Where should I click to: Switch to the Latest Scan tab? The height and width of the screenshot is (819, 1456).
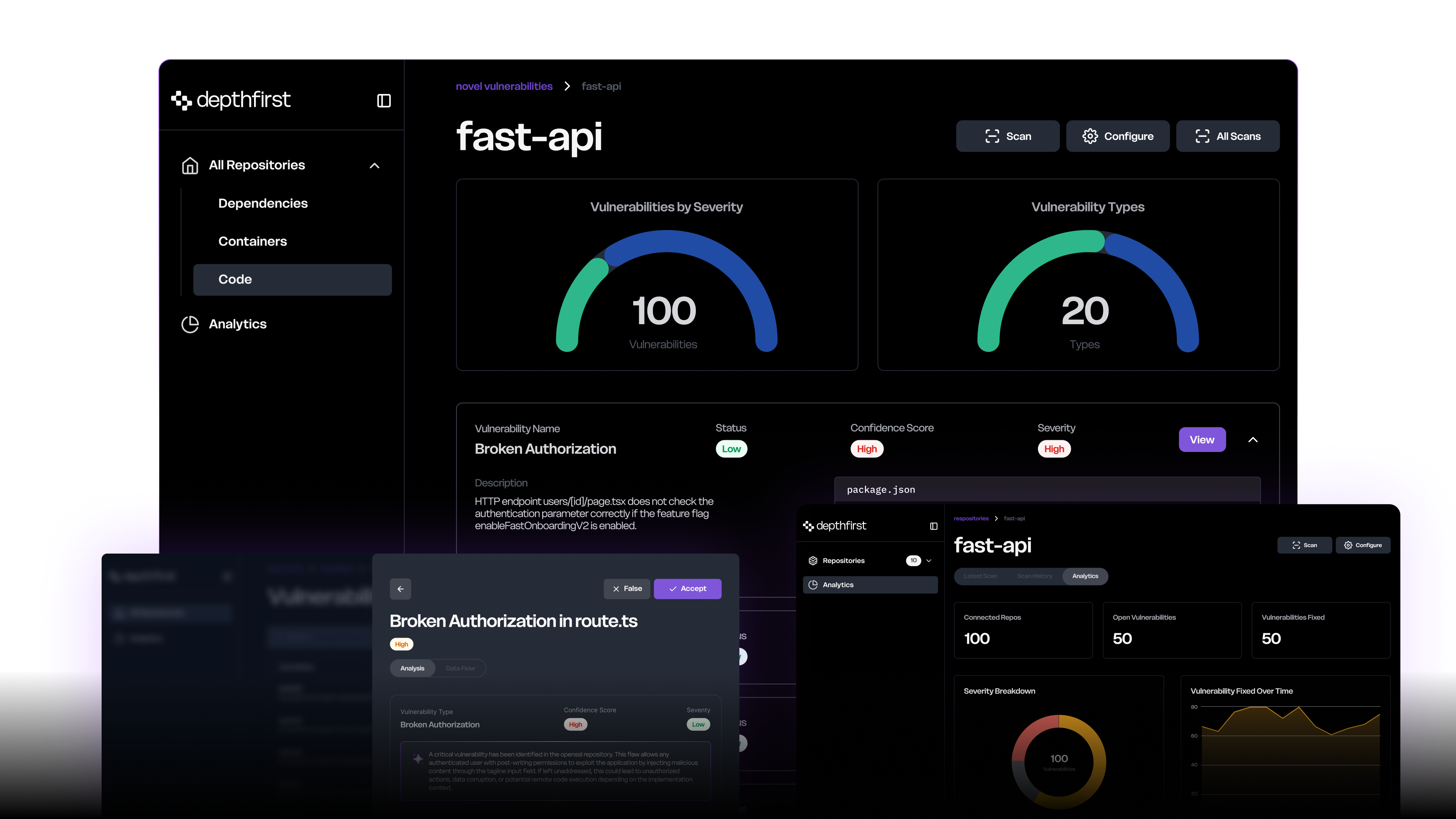[980, 576]
